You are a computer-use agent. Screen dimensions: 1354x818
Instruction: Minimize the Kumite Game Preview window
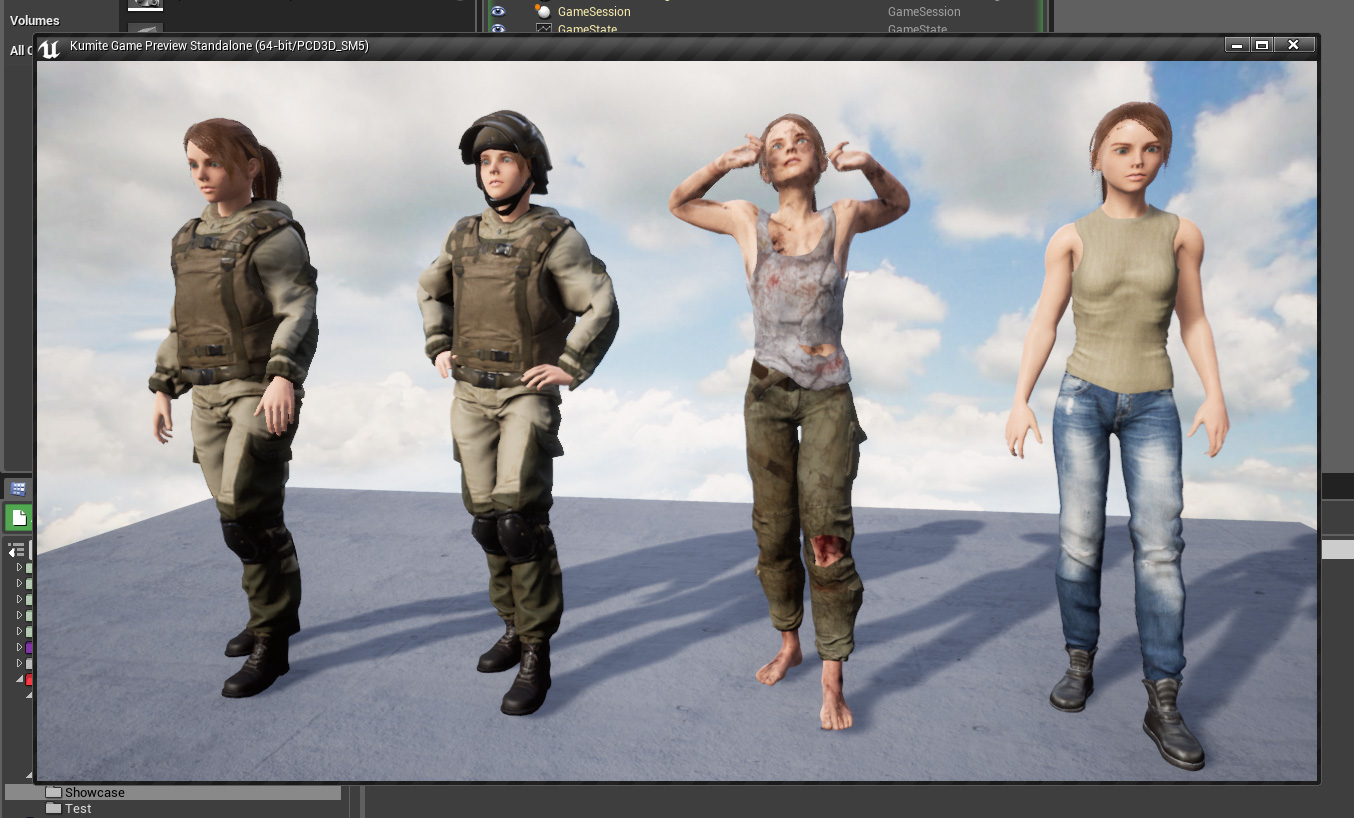[x=1238, y=45]
